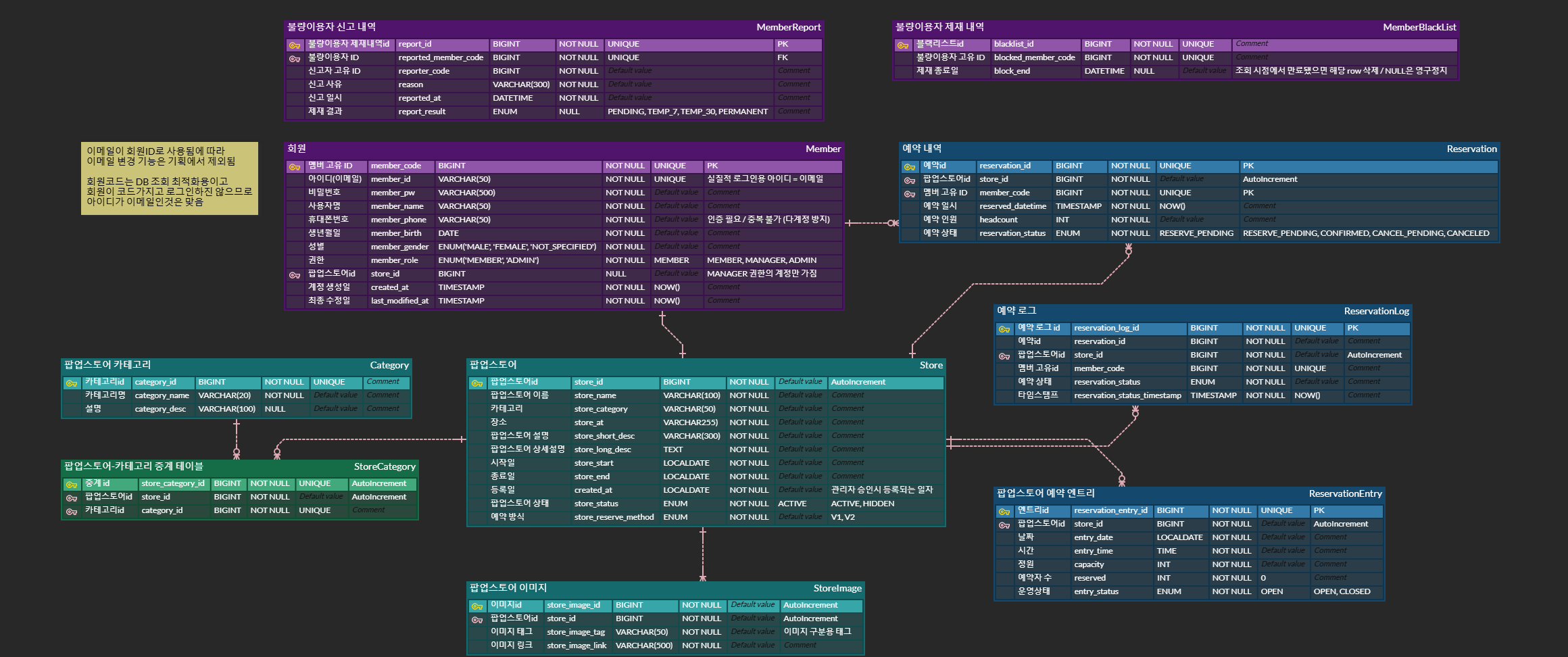Click the foreign key icon on Reservation member_code row

pos(910,194)
